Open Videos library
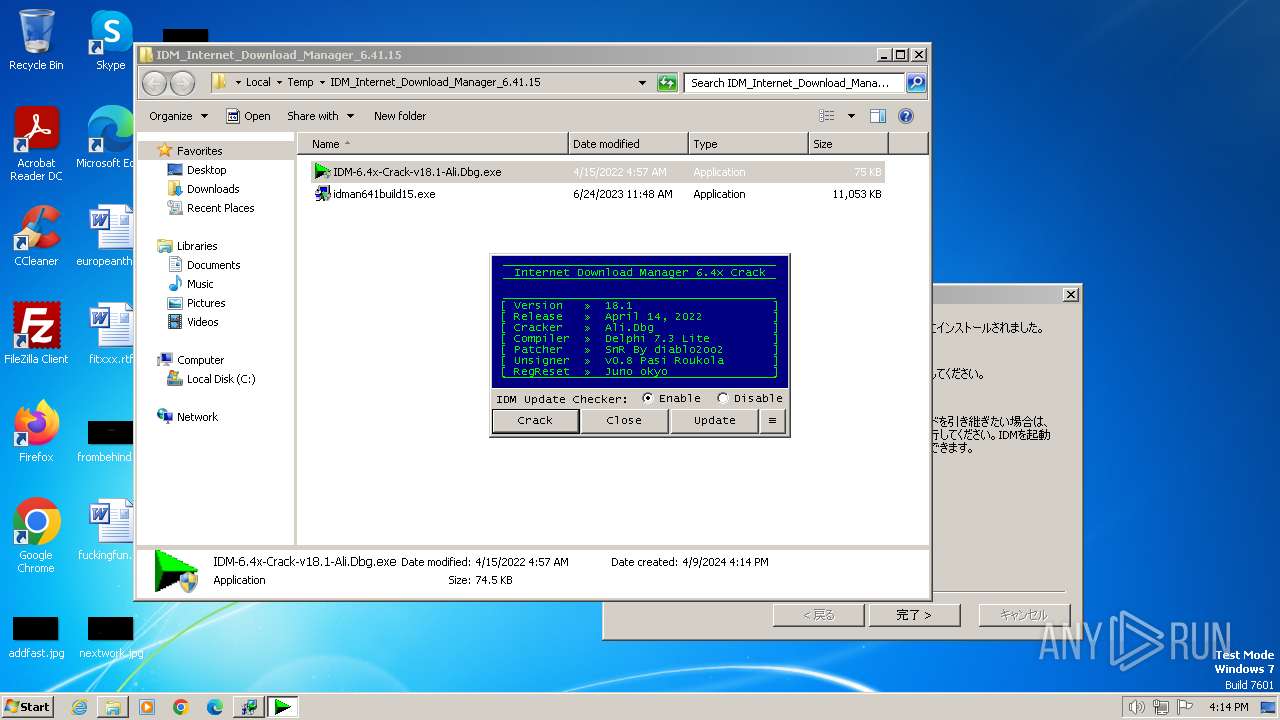This screenshot has height=720, width=1280. 202,322
